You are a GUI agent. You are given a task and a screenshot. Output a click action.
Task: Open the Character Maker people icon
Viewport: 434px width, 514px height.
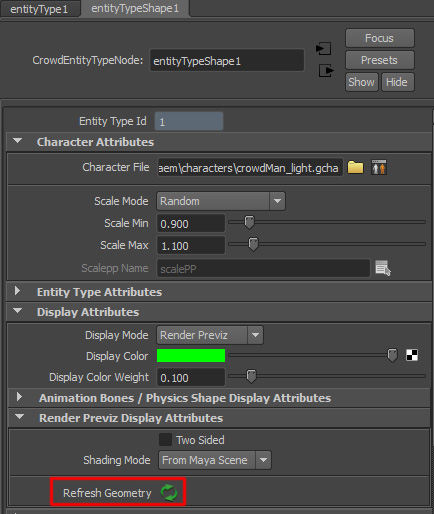click(x=379, y=167)
